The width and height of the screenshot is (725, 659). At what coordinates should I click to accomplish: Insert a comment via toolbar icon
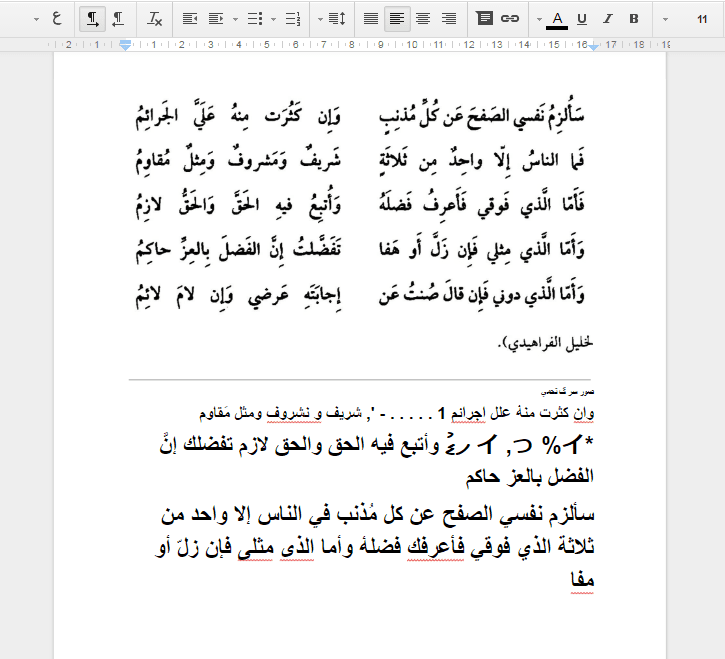tap(484, 19)
